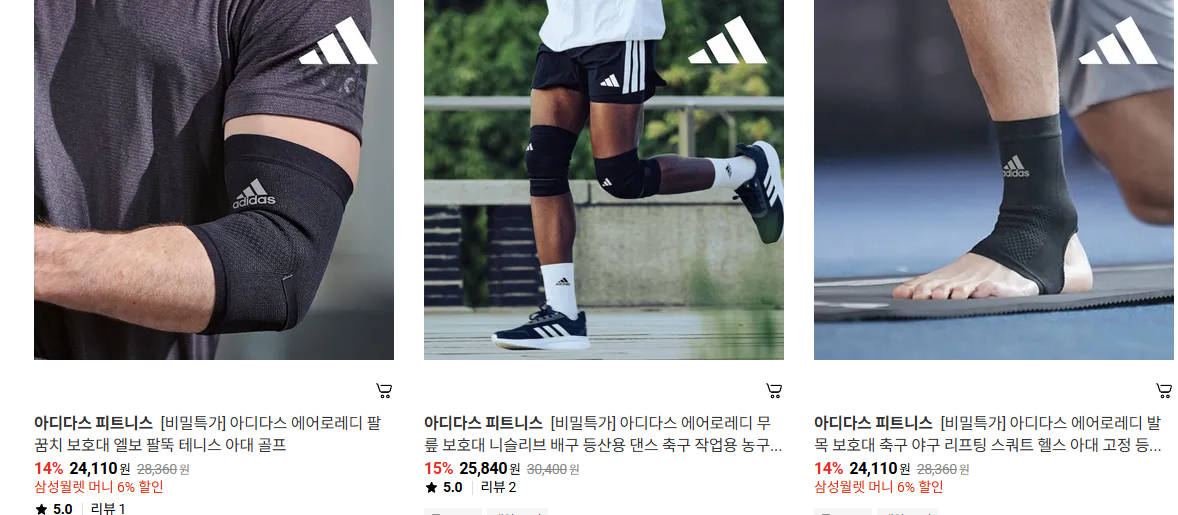
Task: Select the 14% price on the elbow item
Action: tap(49, 469)
